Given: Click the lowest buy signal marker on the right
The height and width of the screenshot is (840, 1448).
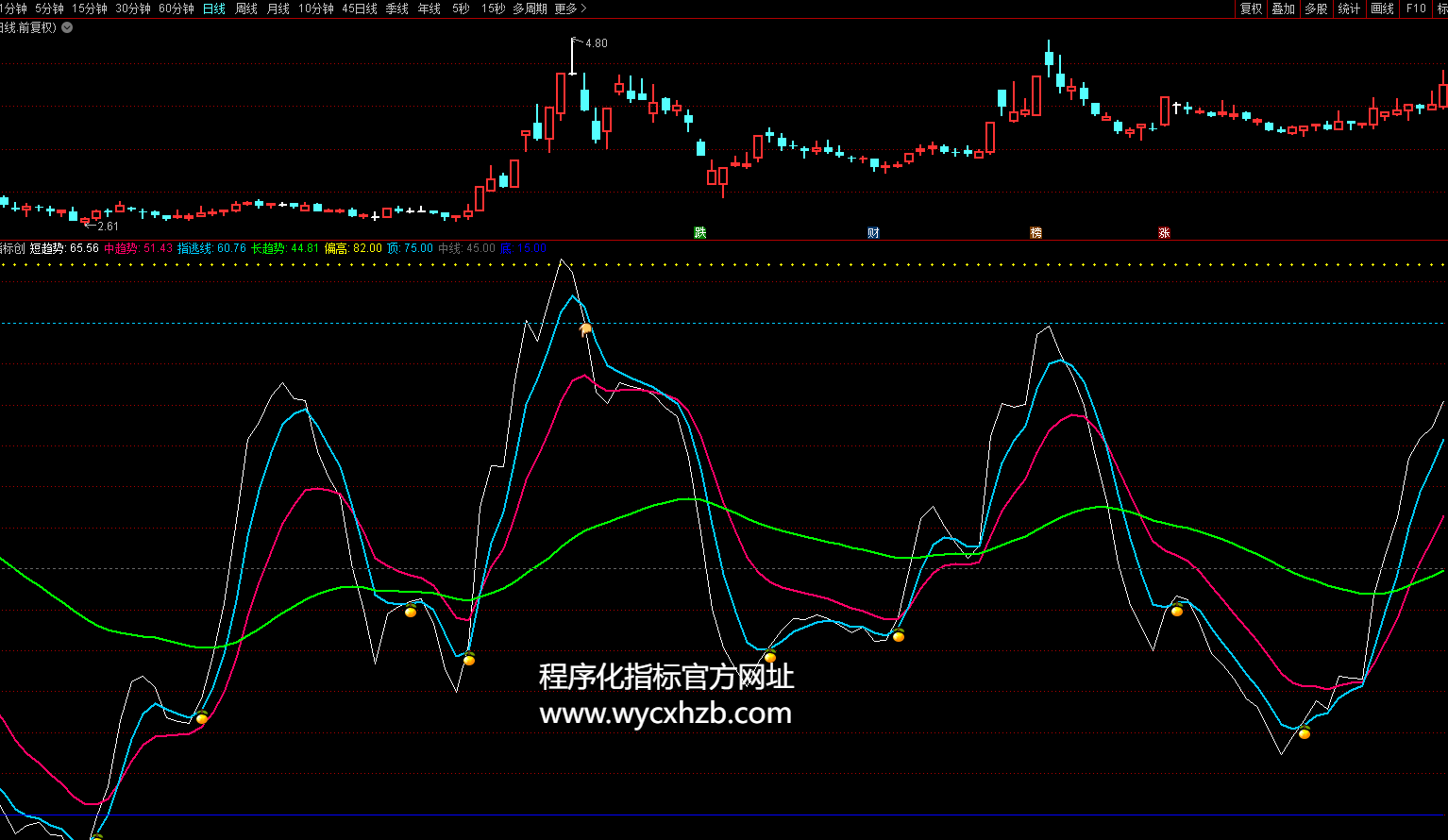Looking at the screenshot, I should (x=1304, y=733).
